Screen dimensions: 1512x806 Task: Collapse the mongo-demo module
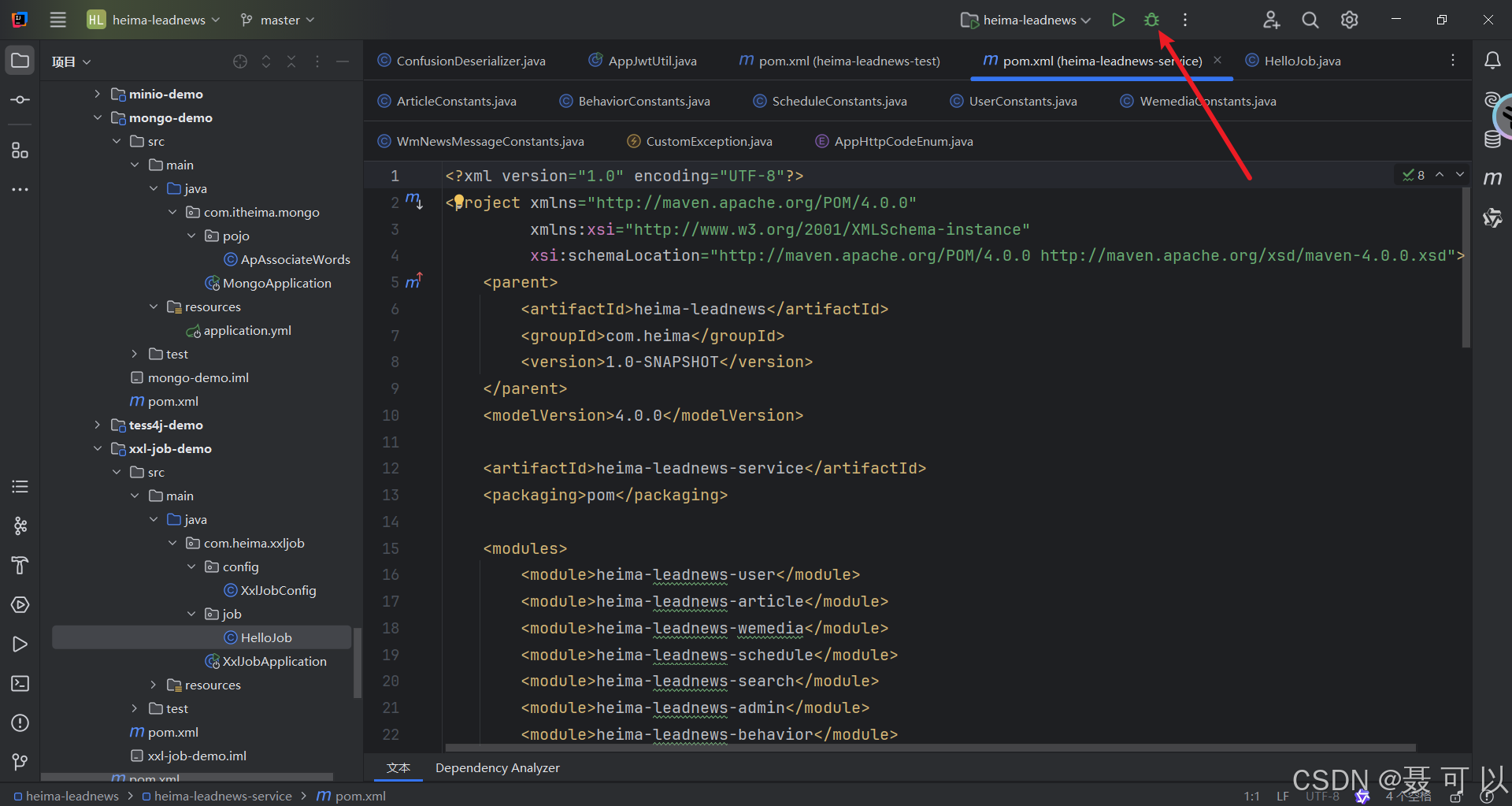click(x=97, y=117)
